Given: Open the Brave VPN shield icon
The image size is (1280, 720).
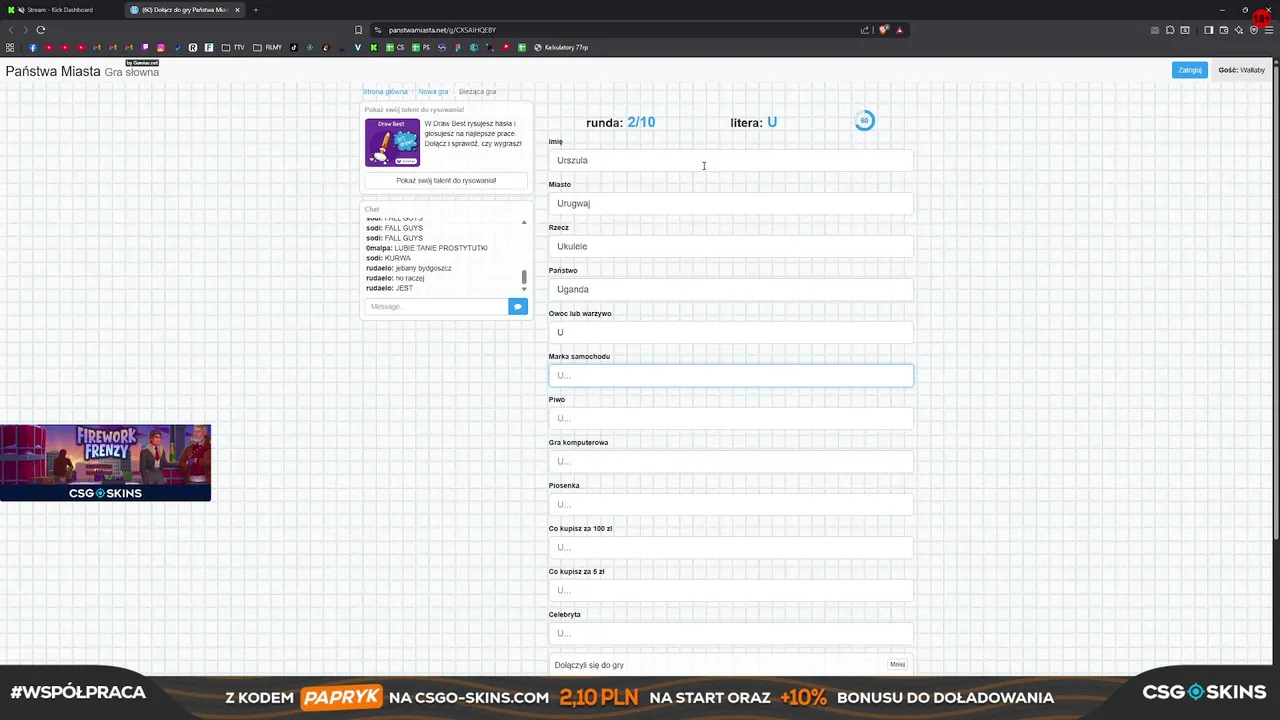Looking at the screenshot, I should point(1254,30).
